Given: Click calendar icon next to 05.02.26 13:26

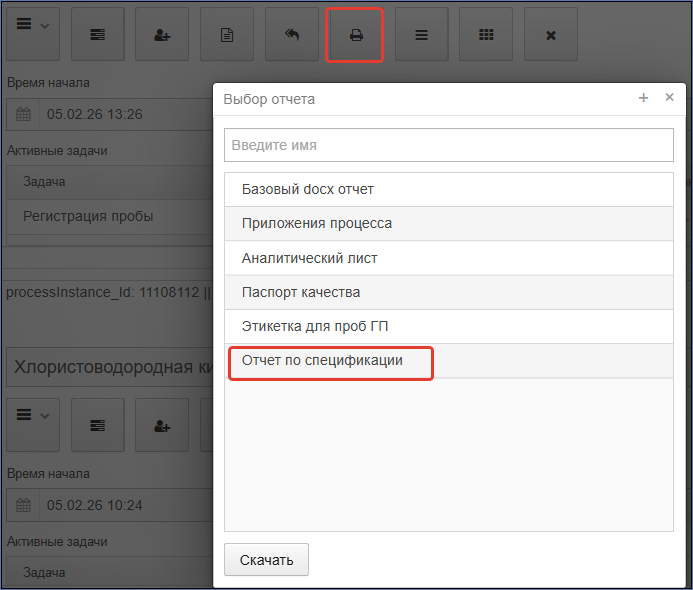Looking at the screenshot, I should click(x=23, y=114).
